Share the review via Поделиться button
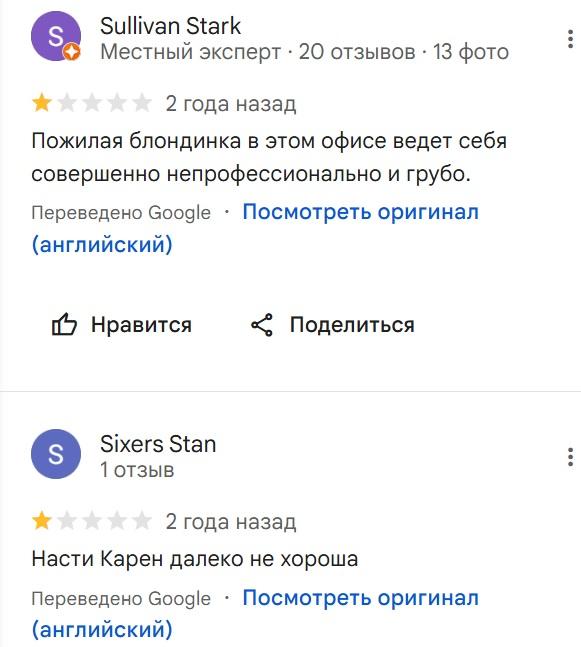Viewport: 581px width, 647px height. (333, 325)
